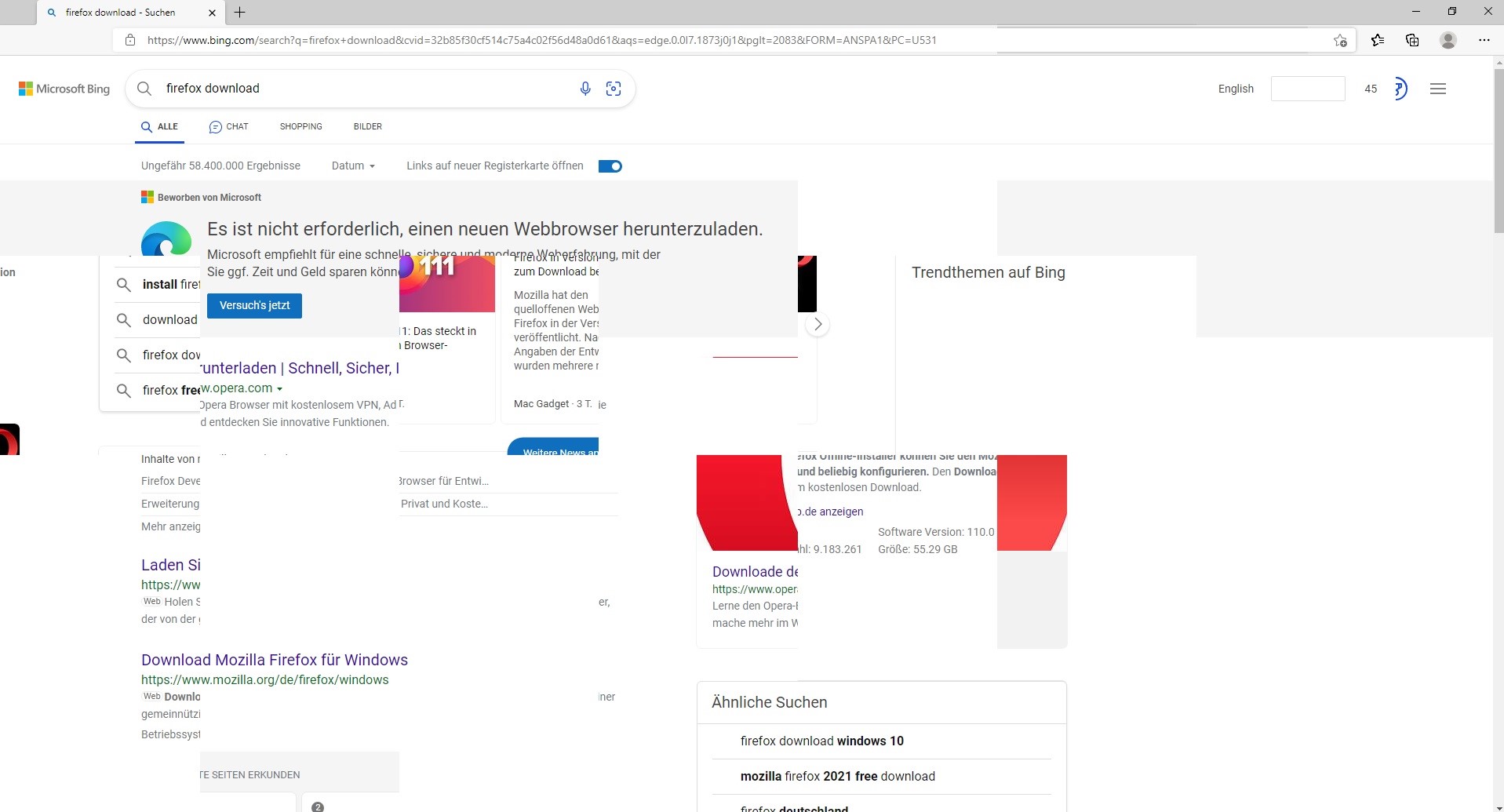Open the mozilla.org/de/firefox/windows URL link
Image resolution: width=1504 pixels, height=812 pixels.
[x=265, y=680]
